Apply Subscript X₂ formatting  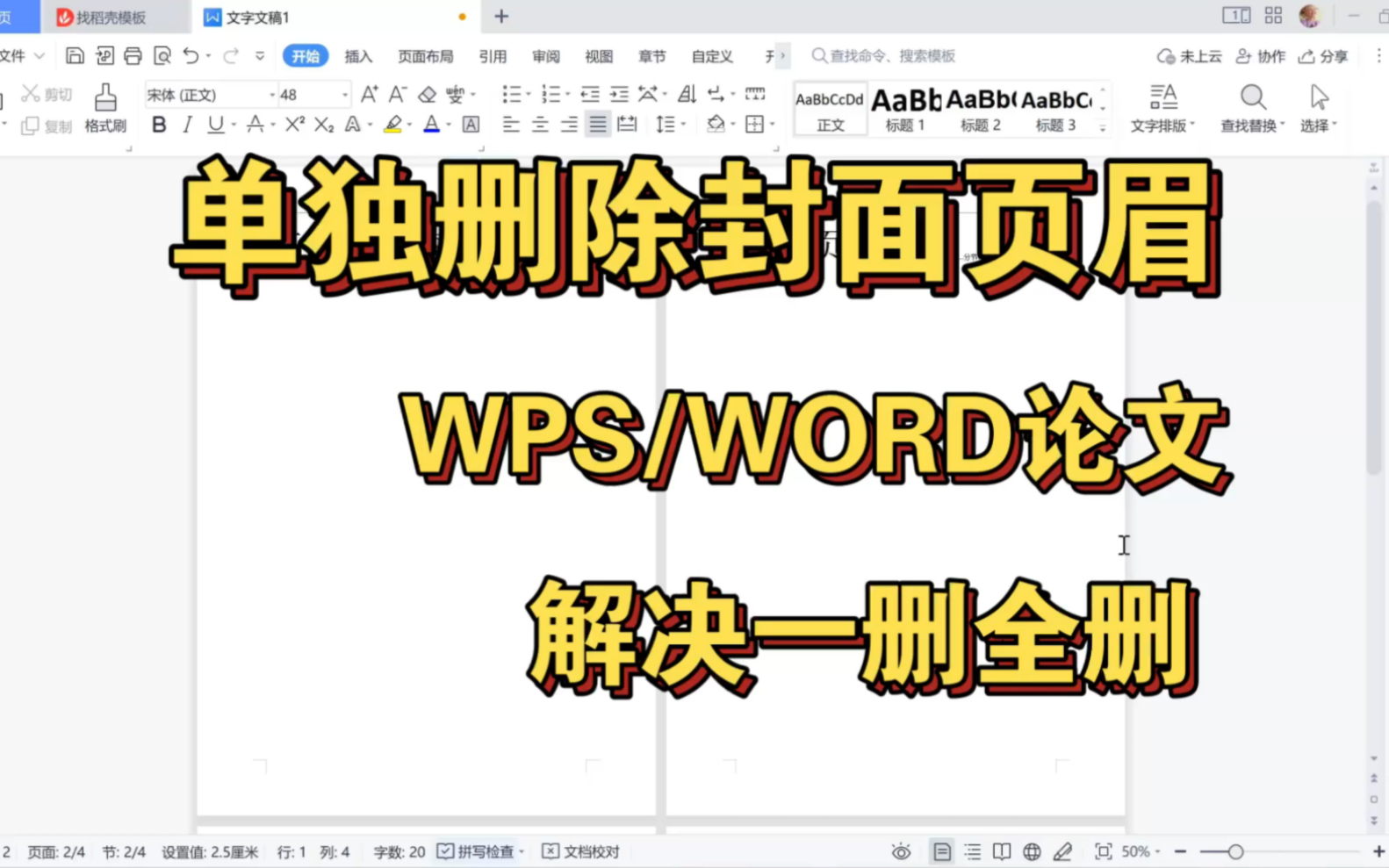pos(324,125)
